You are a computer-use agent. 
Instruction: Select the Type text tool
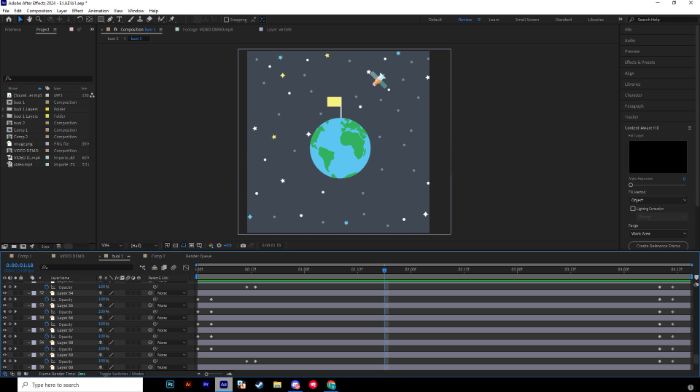(x=119, y=19)
